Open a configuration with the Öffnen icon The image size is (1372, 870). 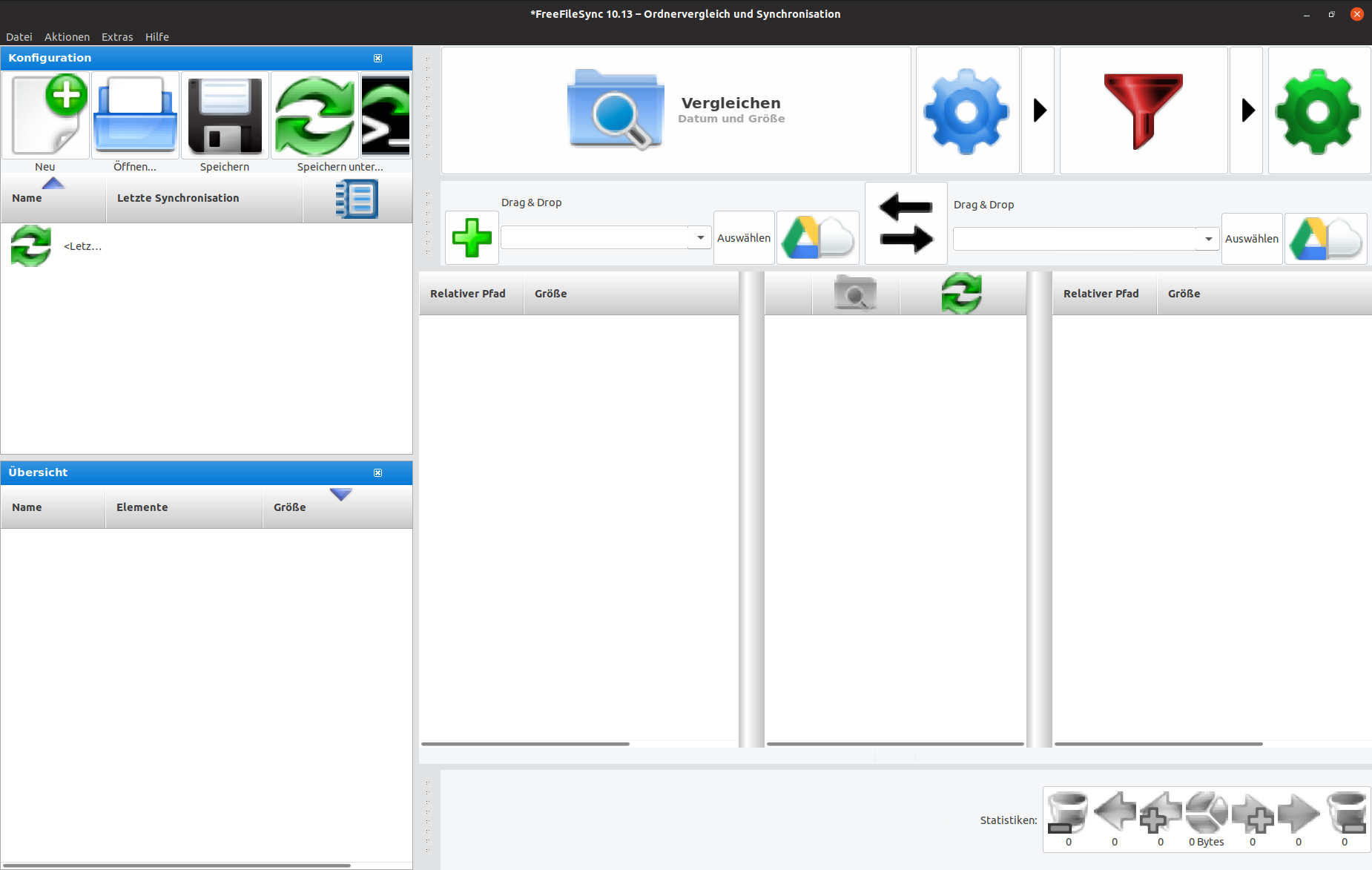(x=135, y=116)
